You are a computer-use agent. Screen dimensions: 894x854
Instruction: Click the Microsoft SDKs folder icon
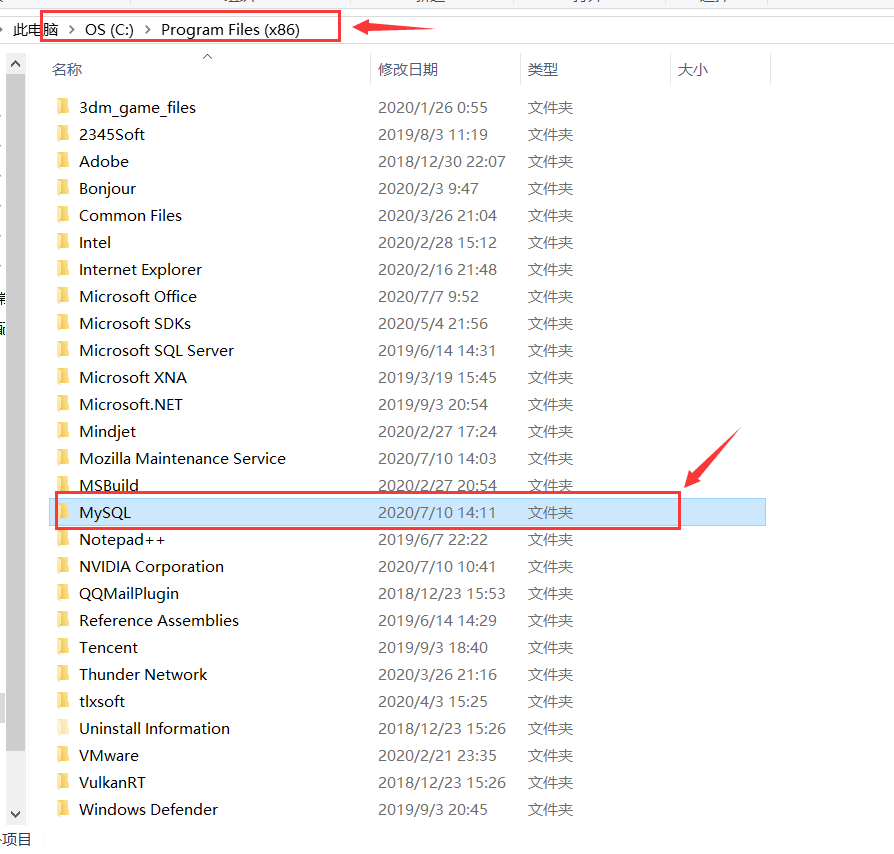point(63,323)
